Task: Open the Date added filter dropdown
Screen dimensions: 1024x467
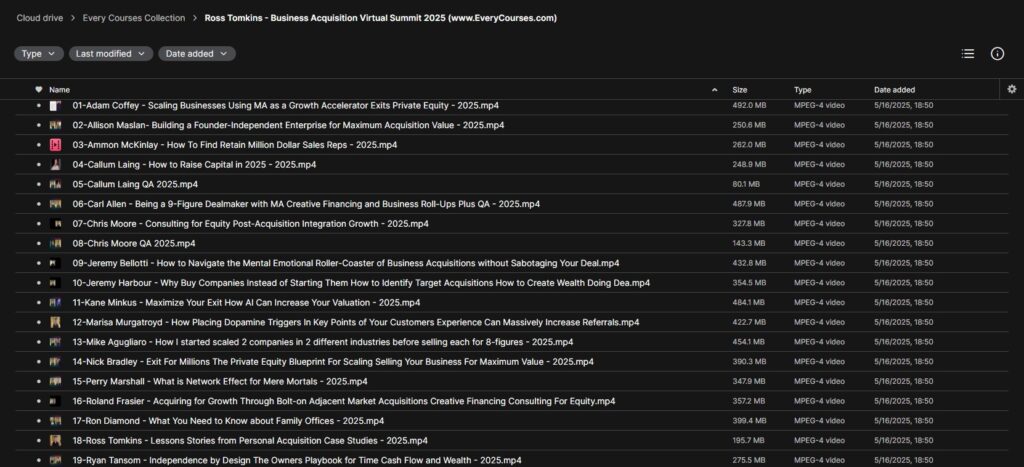Action: tap(197, 54)
